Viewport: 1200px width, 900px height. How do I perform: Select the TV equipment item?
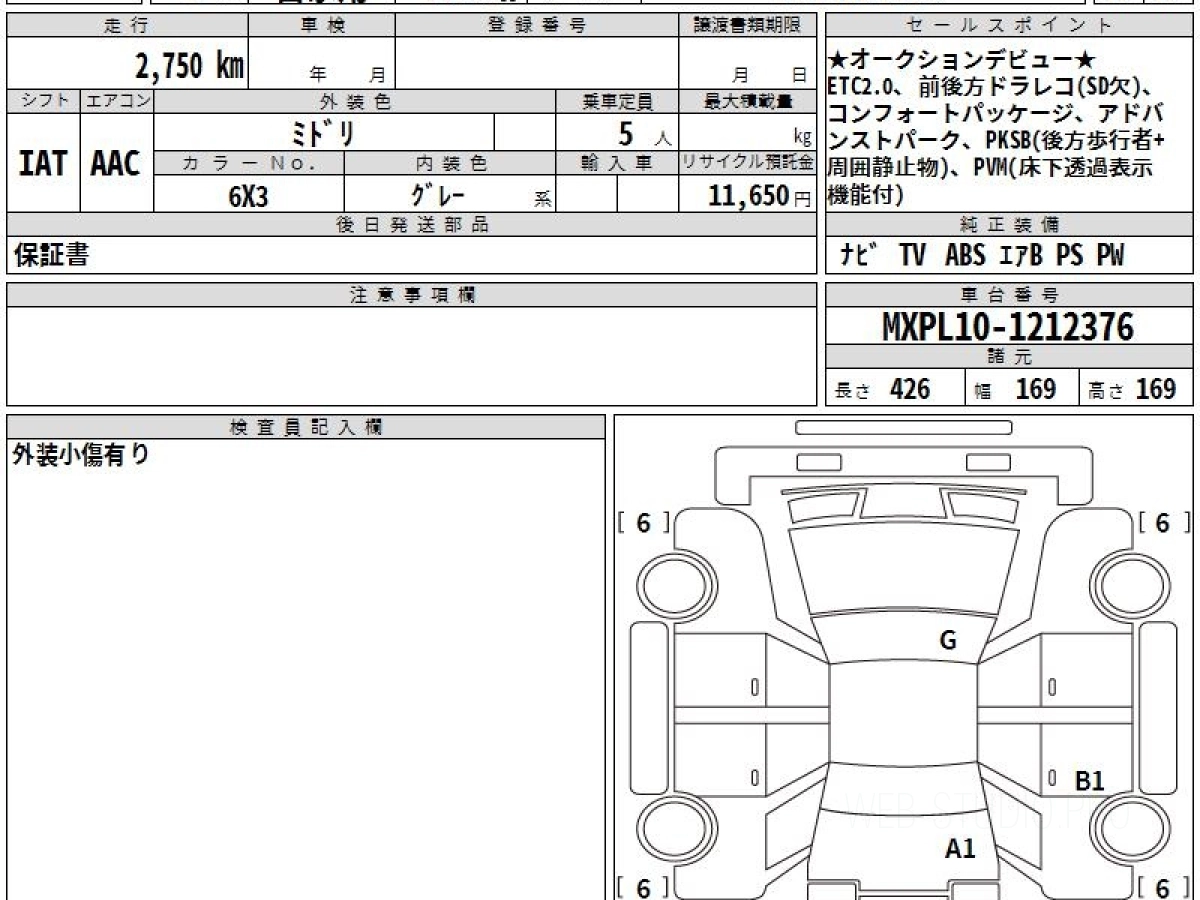click(912, 256)
